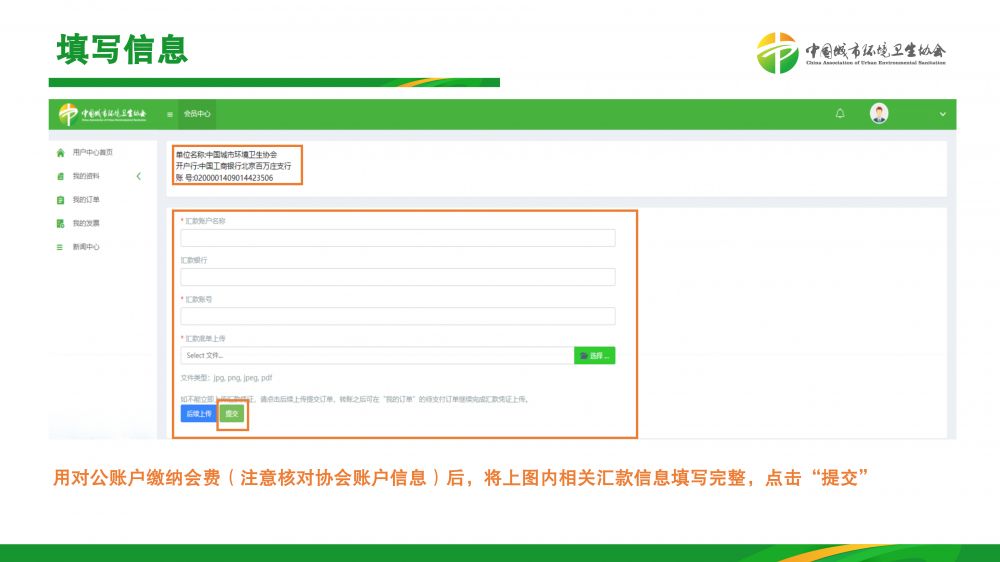
Task: Open the account dropdown arrow in the header
Action: (x=942, y=114)
